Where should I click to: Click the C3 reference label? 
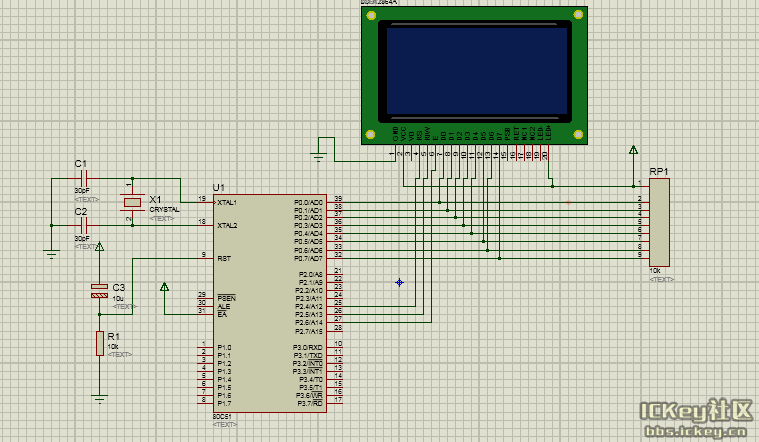coord(119,288)
